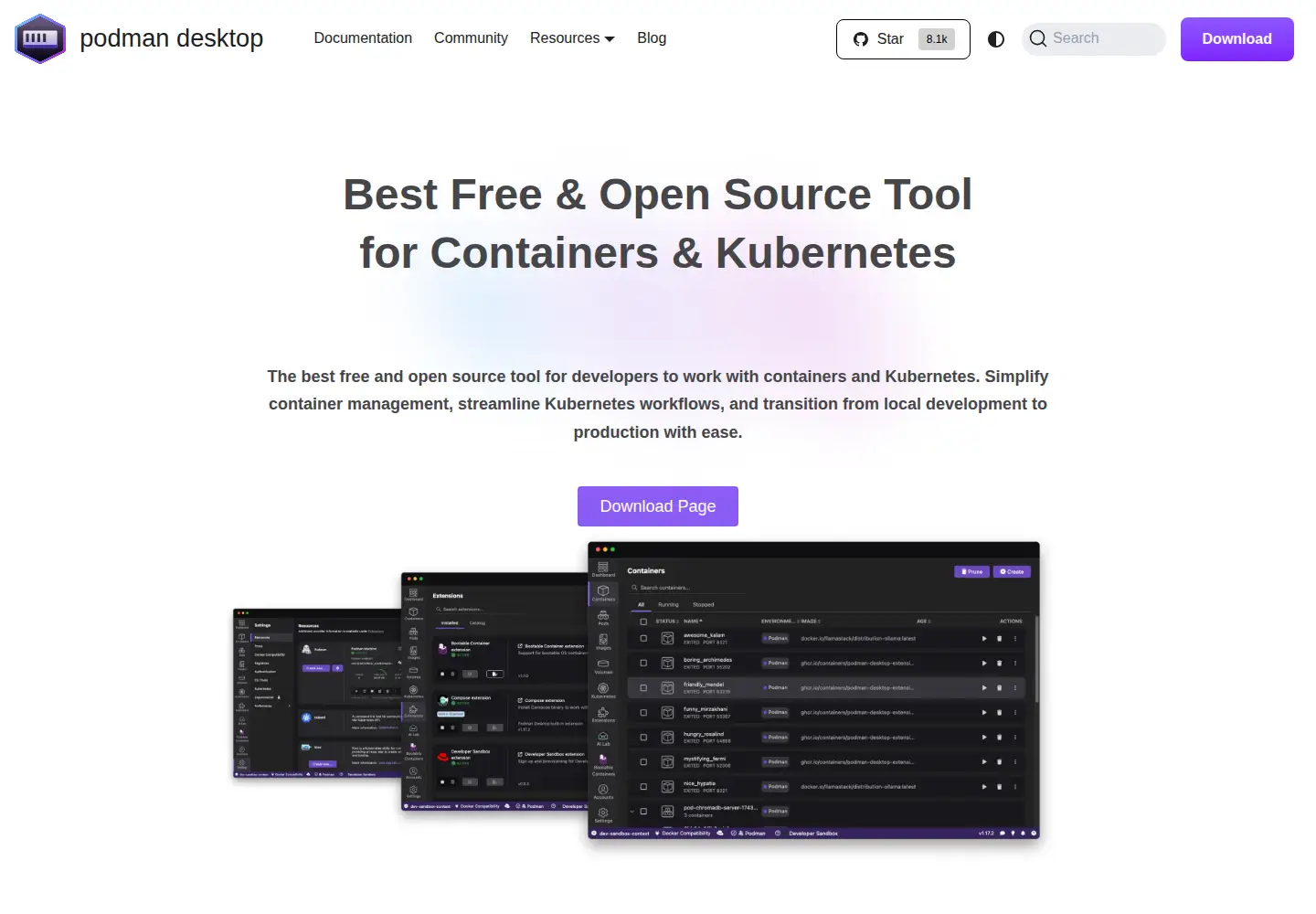Click the purple Download button in header
The height and width of the screenshot is (914, 1316).
coord(1236,39)
